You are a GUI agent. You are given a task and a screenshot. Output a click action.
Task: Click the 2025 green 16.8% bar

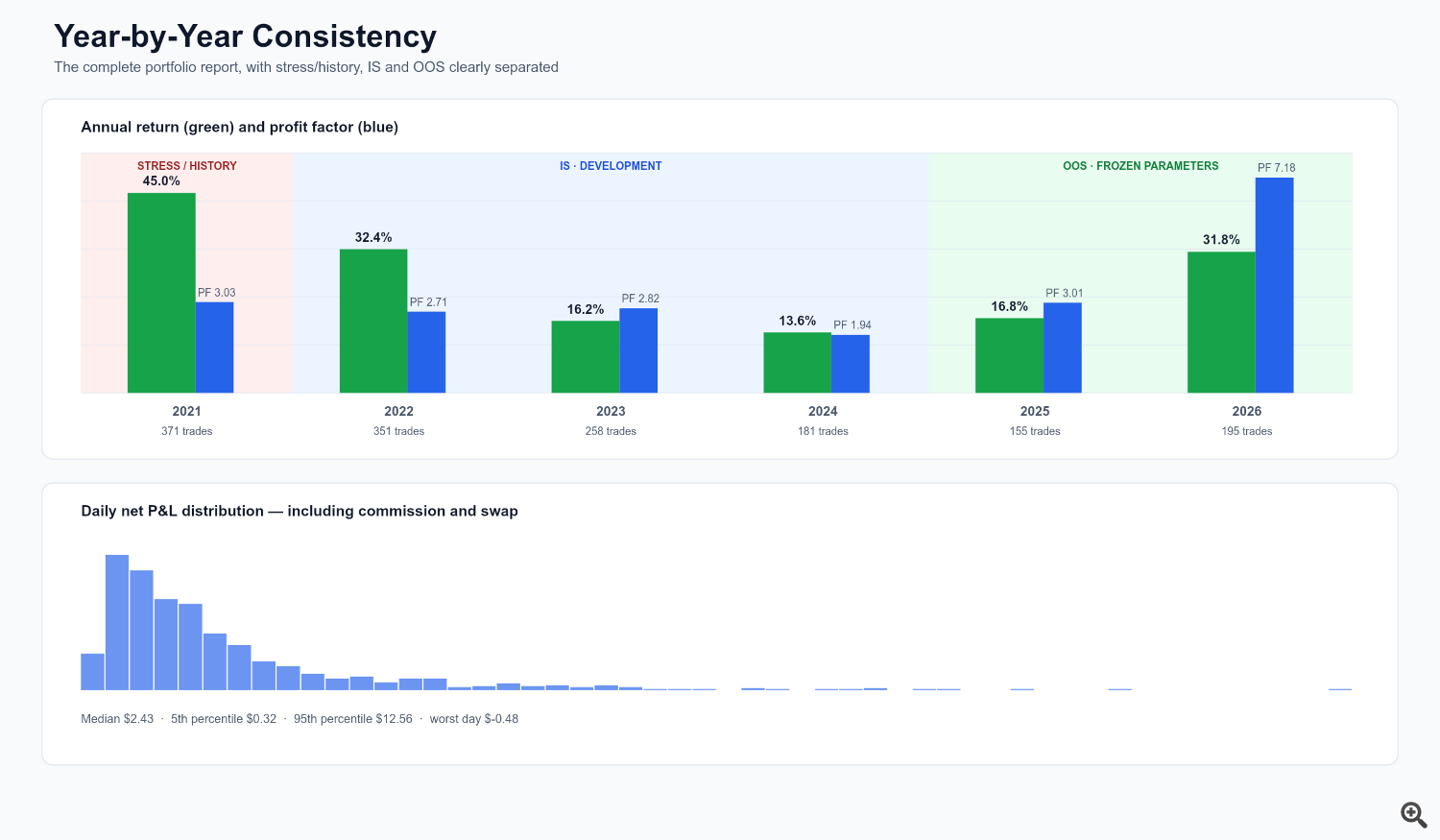coord(1009,355)
